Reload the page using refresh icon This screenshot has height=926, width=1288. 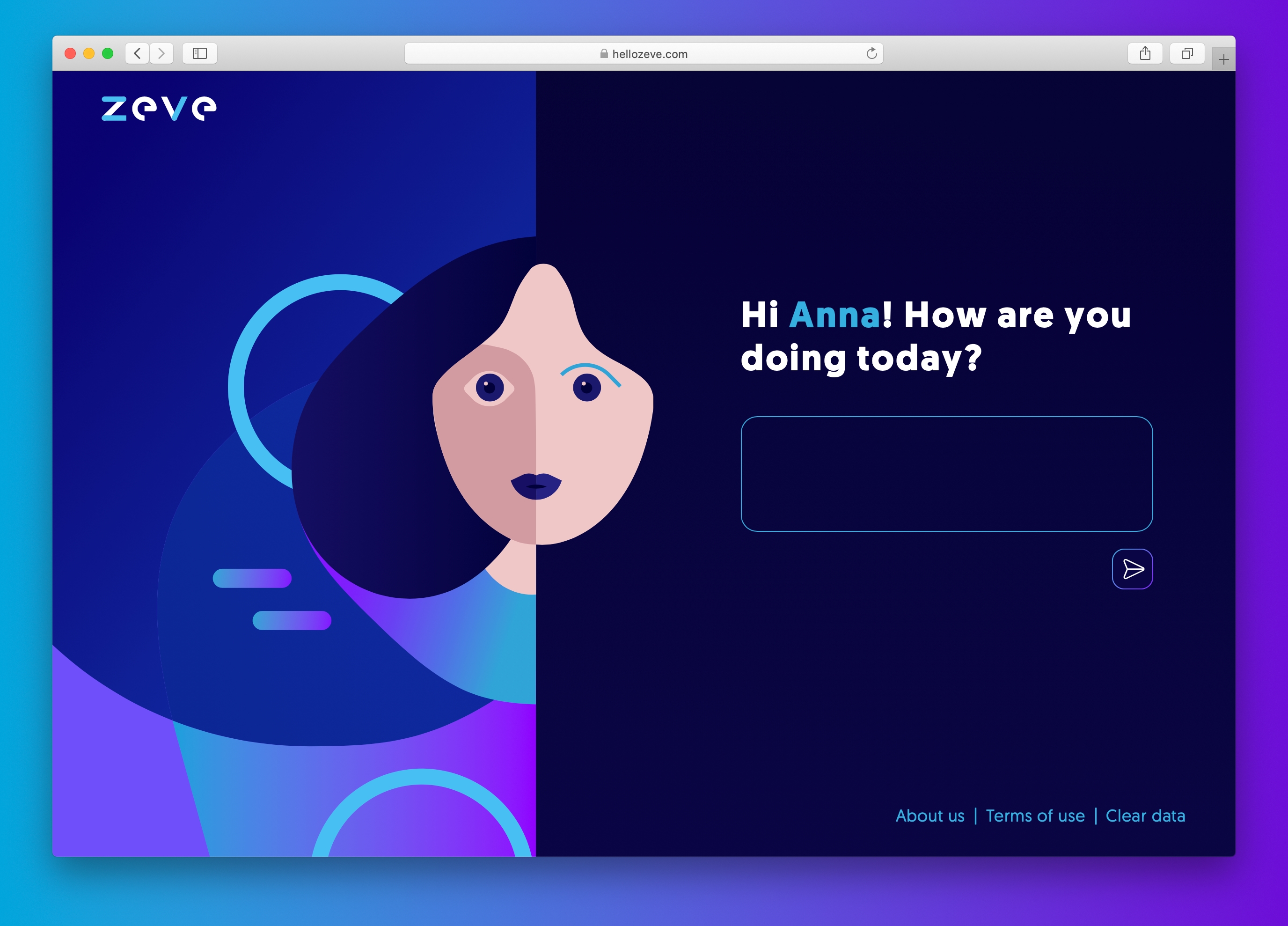(x=872, y=53)
